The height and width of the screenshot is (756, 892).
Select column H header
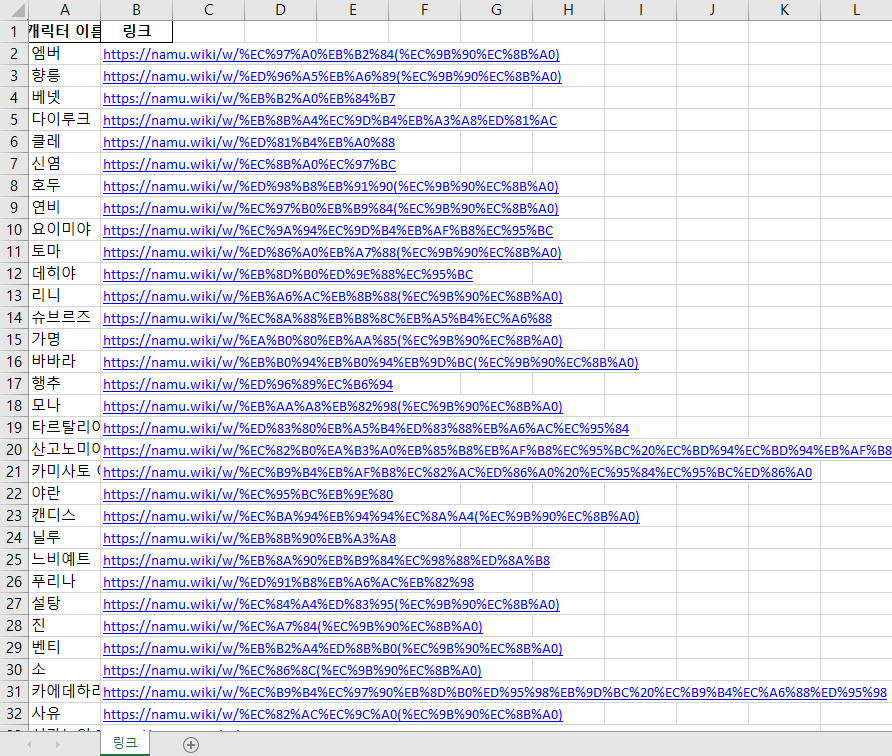click(x=568, y=10)
